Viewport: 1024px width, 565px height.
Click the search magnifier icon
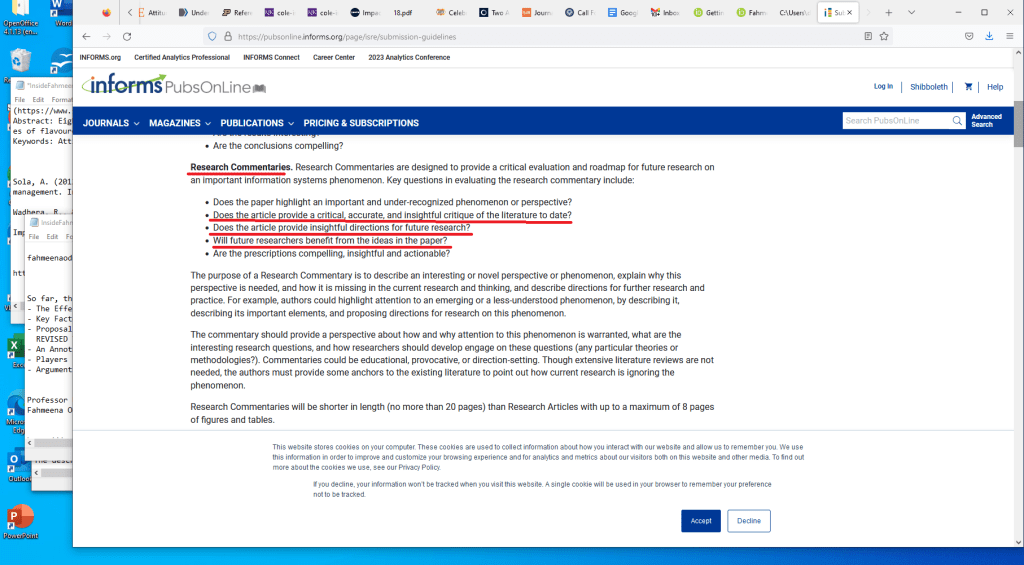957,120
